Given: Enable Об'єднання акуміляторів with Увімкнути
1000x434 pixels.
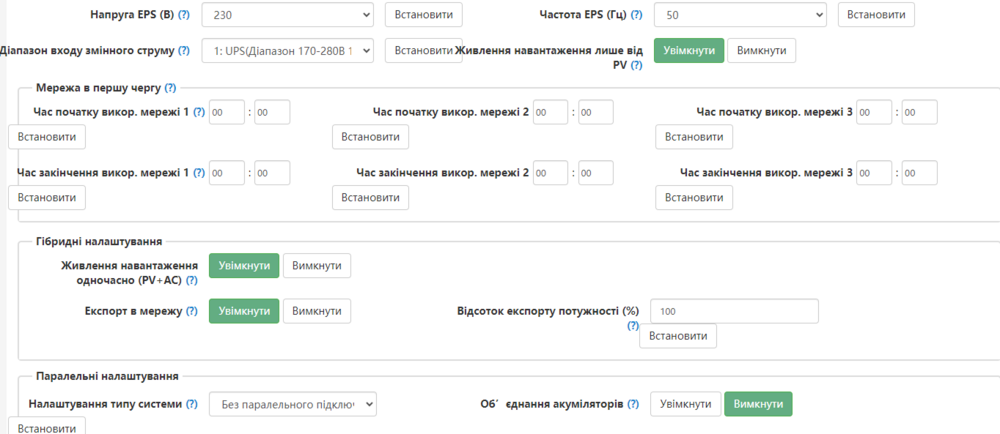Looking at the screenshot, I should (684, 404).
